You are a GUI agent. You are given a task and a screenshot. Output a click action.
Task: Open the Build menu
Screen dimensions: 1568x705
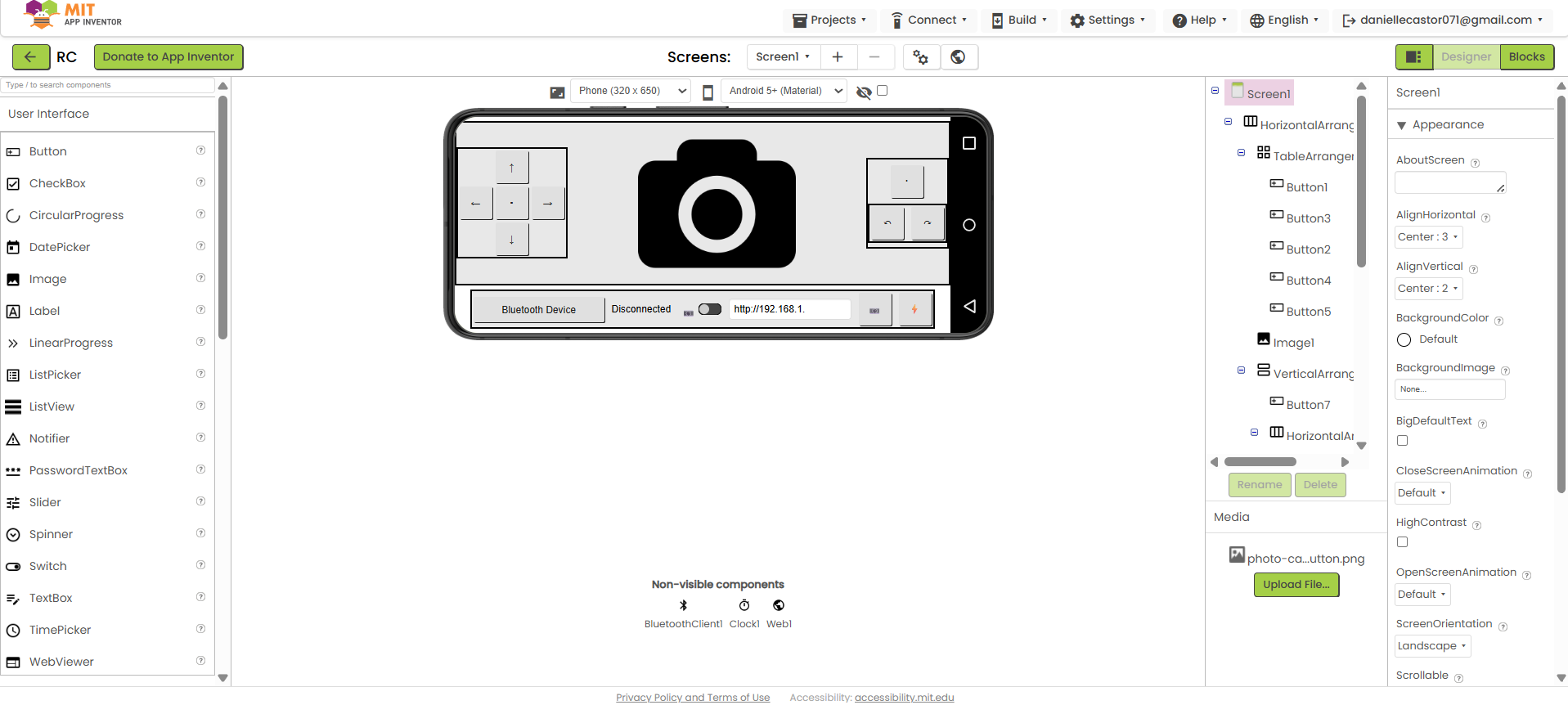point(1019,20)
